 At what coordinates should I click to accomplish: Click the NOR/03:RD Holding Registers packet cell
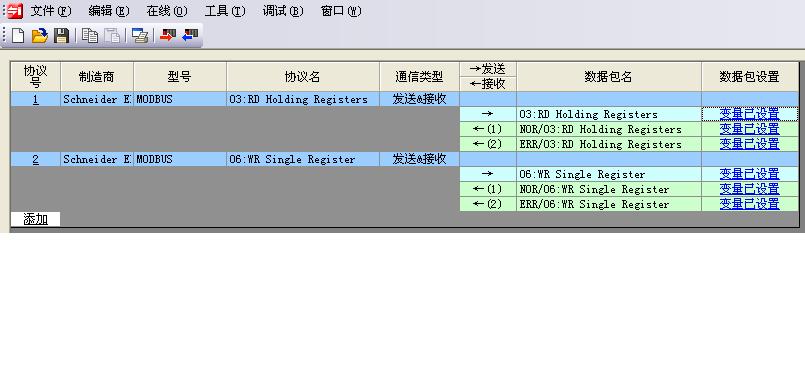tap(609, 129)
